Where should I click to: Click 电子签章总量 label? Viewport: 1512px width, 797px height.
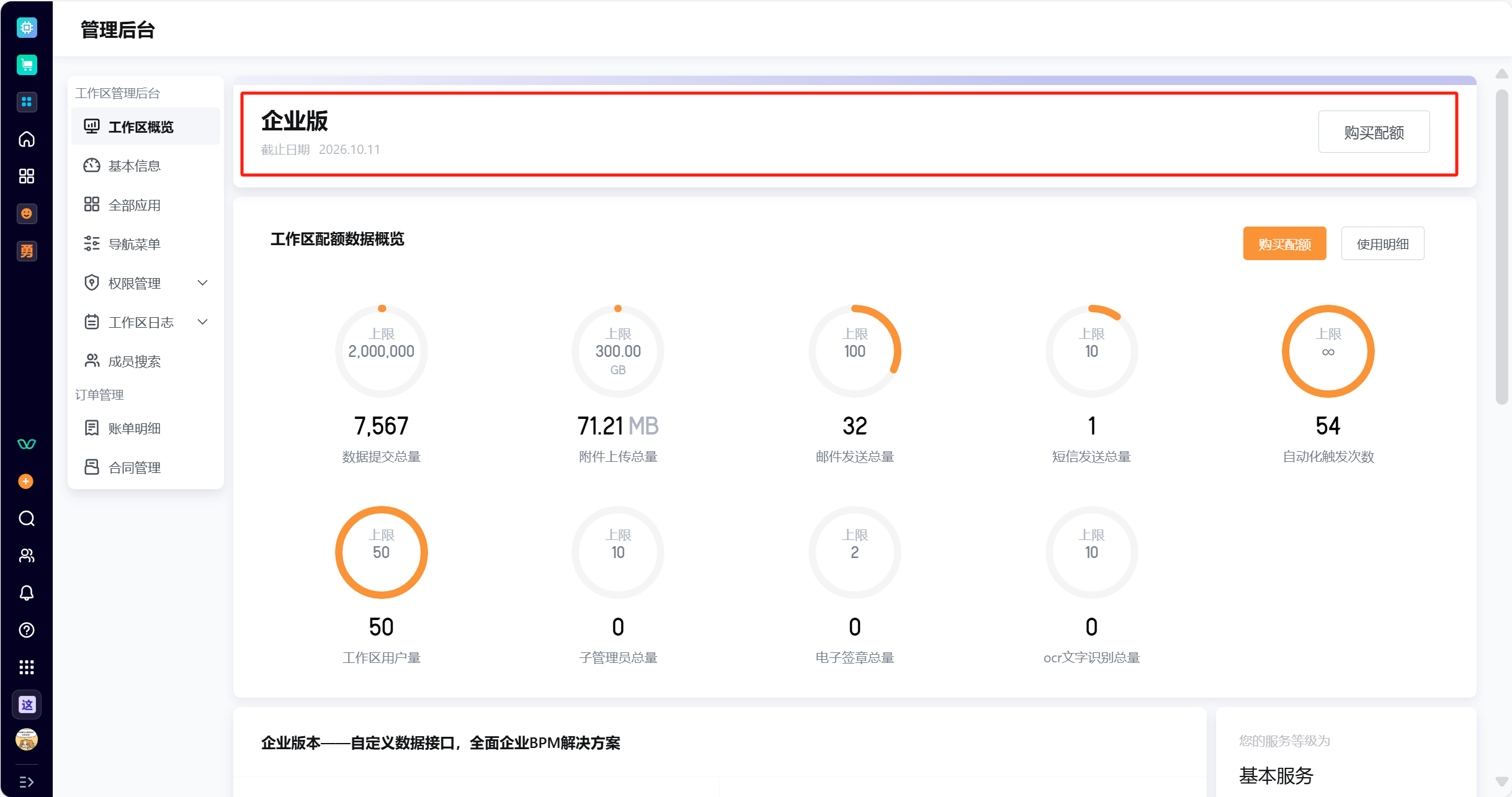click(x=855, y=658)
